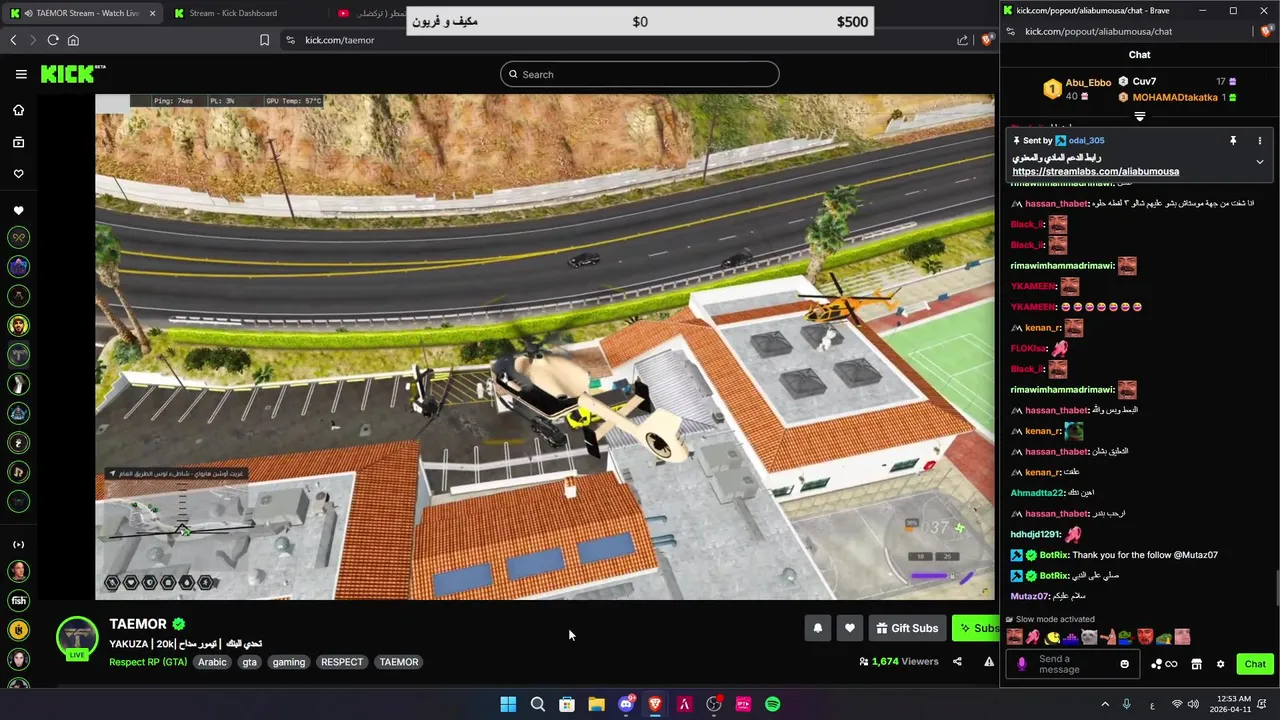Switch to the Stream - Kick Dashboard tab
The height and width of the screenshot is (720, 1280).
[x=233, y=13]
